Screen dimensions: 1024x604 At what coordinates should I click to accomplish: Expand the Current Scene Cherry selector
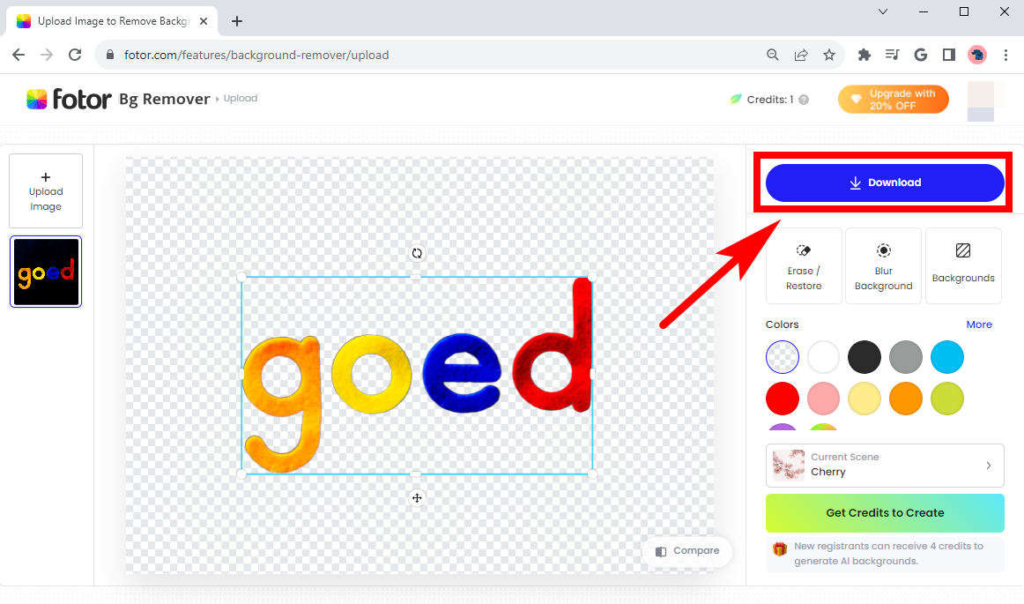coord(884,465)
